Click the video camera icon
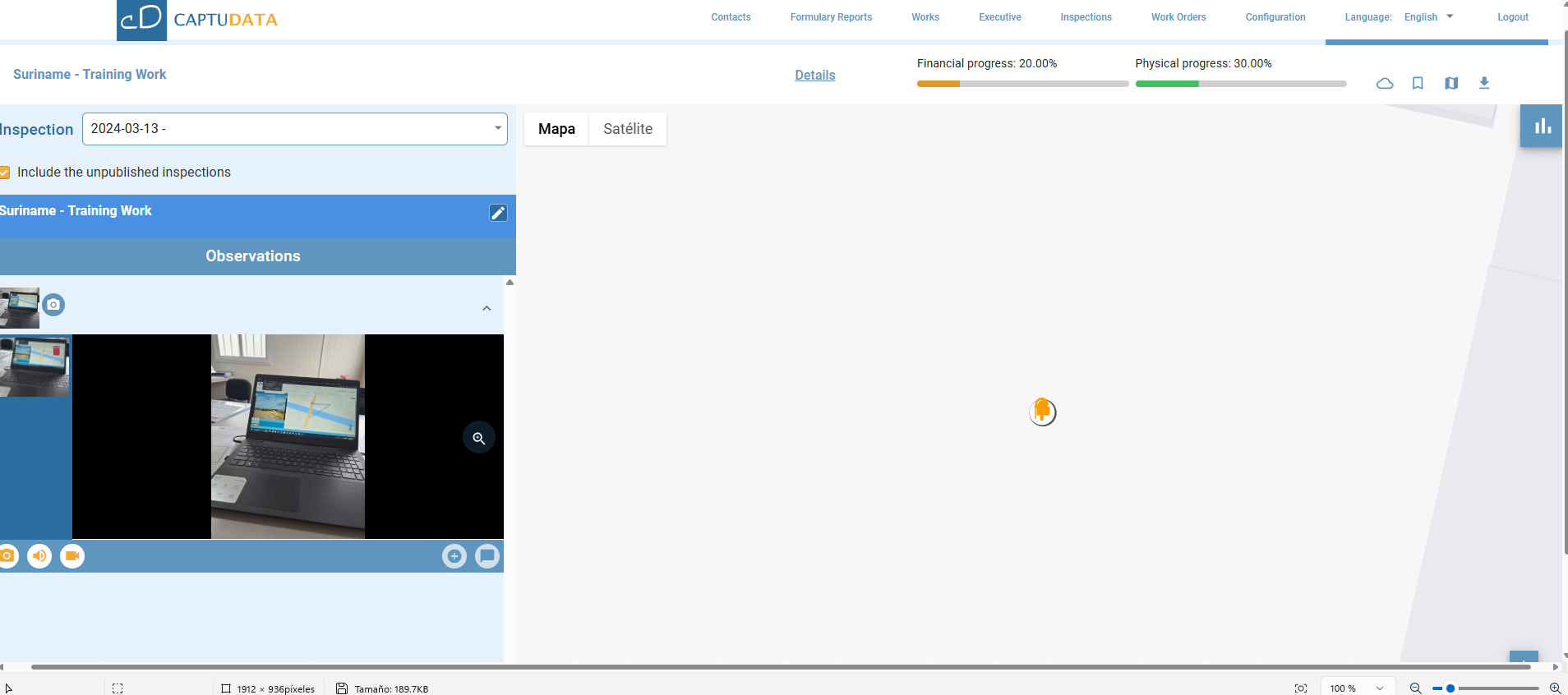 (72, 556)
